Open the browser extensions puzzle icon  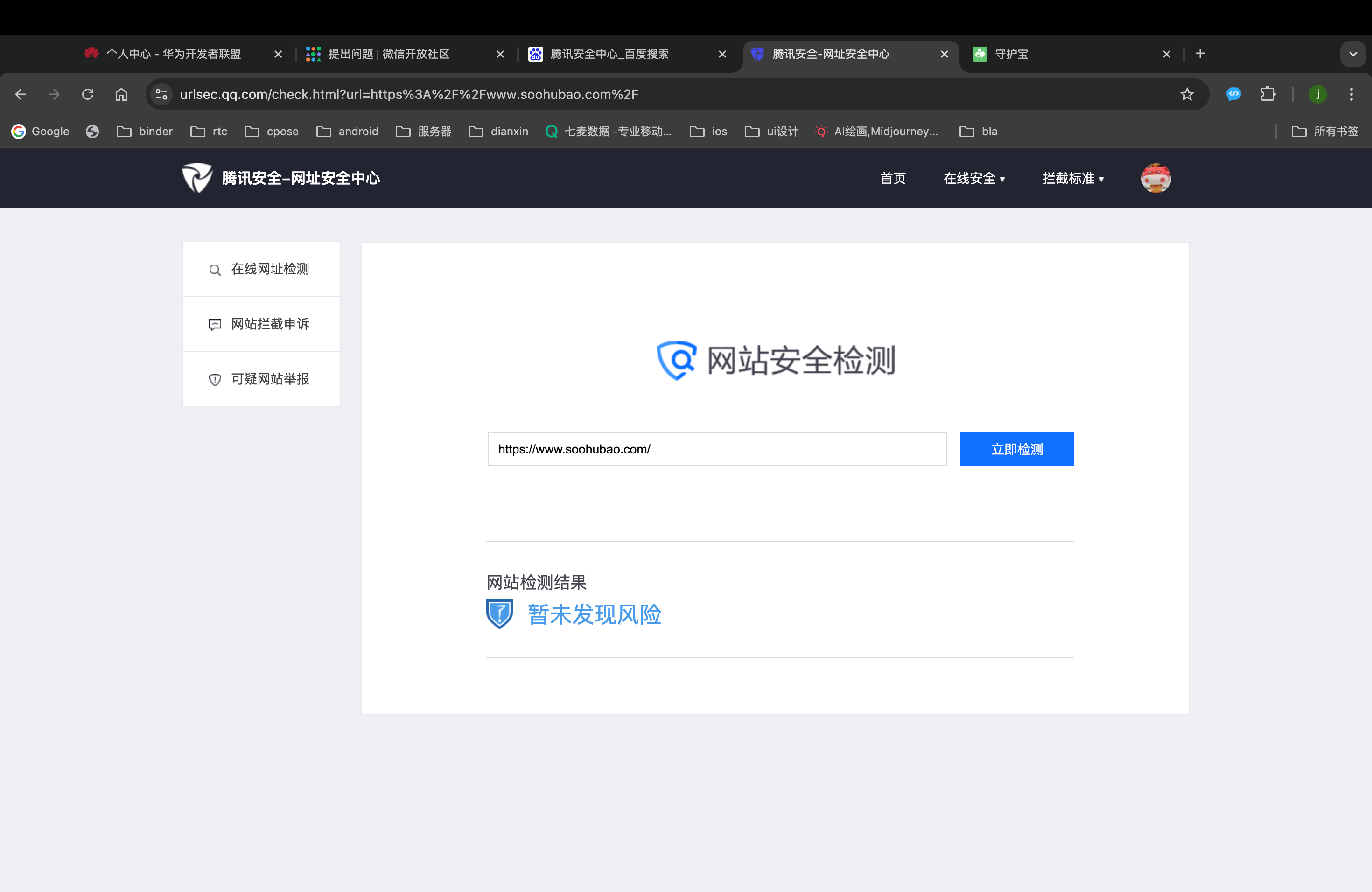[x=1267, y=94]
